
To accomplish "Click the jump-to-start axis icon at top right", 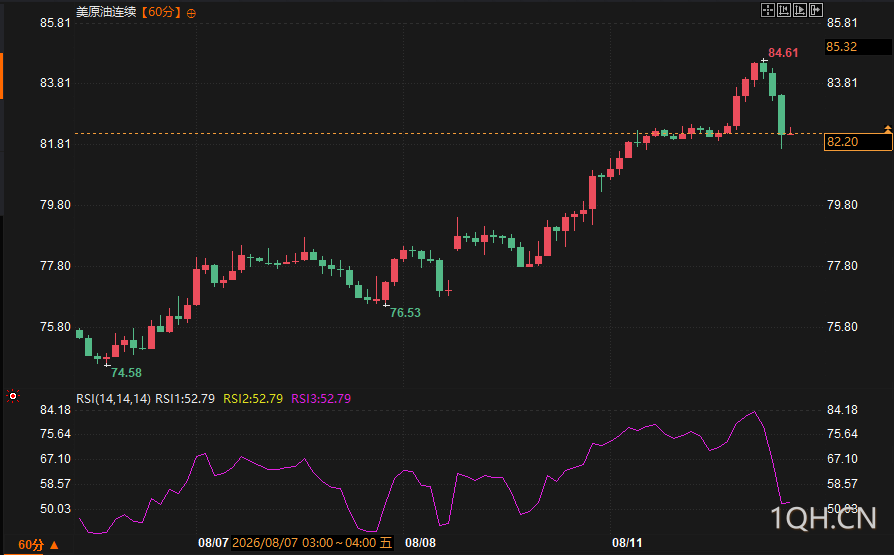I will [x=784, y=10].
